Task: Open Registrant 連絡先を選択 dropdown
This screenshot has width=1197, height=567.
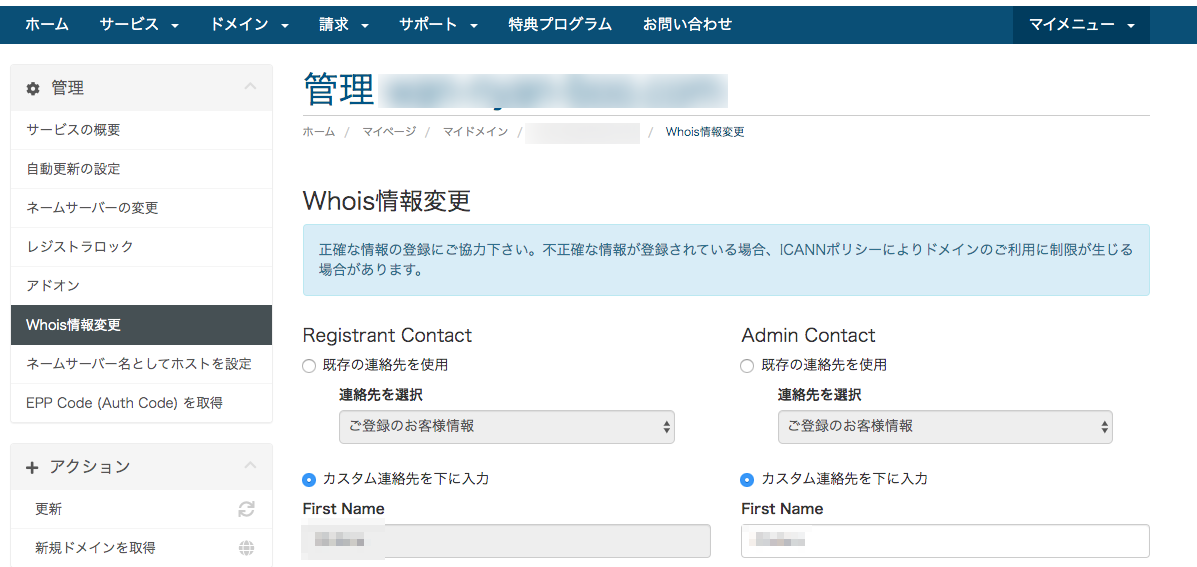Action: tap(507, 427)
